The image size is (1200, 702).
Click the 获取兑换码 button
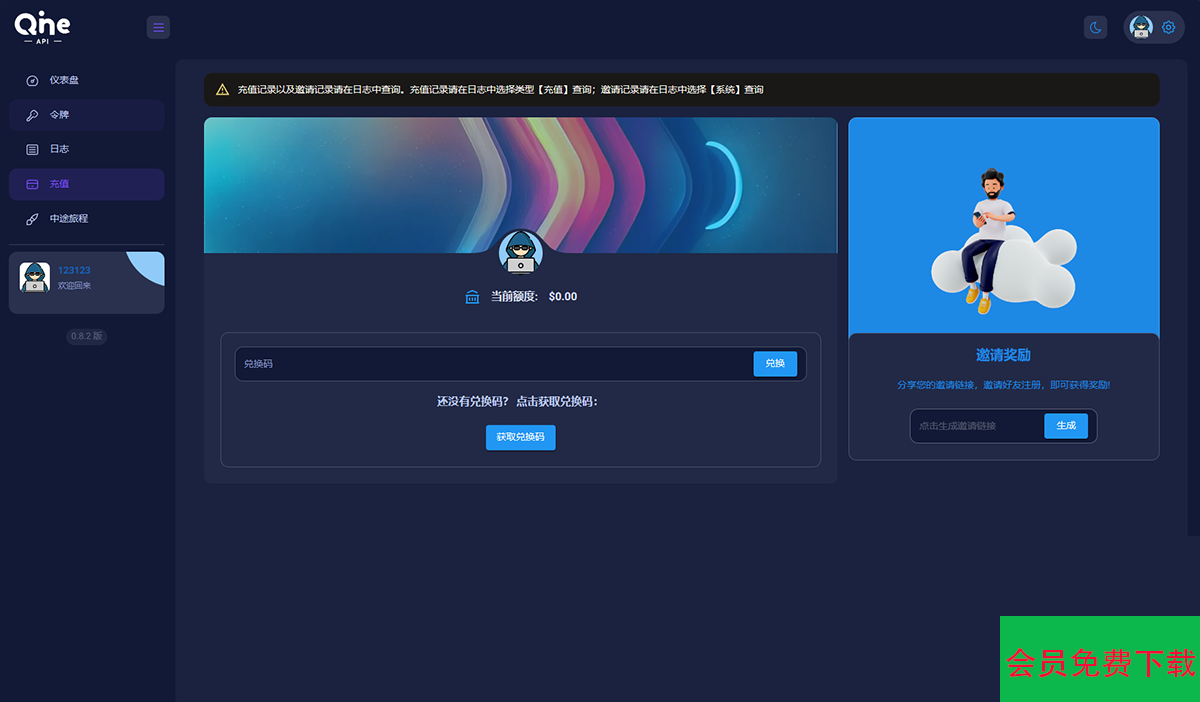520,437
